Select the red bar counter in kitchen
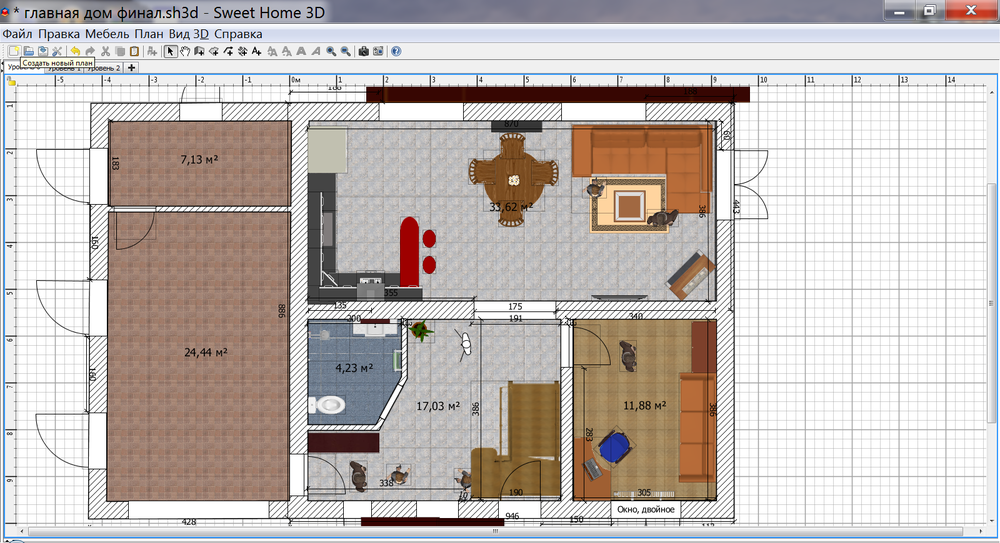 [x=409, y=253]
